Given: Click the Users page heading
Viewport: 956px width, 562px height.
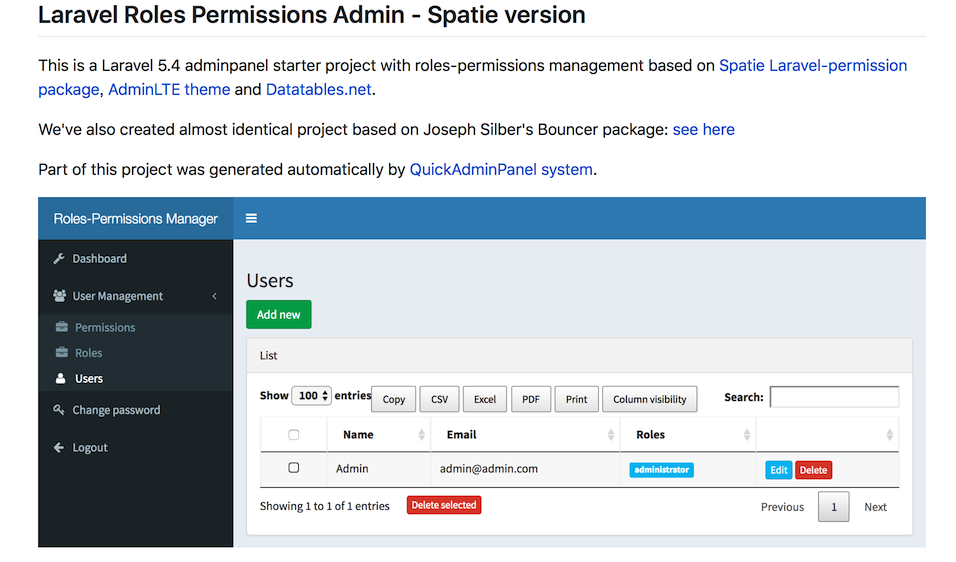Looking at the screenshot, I should (x=270, y=280).
